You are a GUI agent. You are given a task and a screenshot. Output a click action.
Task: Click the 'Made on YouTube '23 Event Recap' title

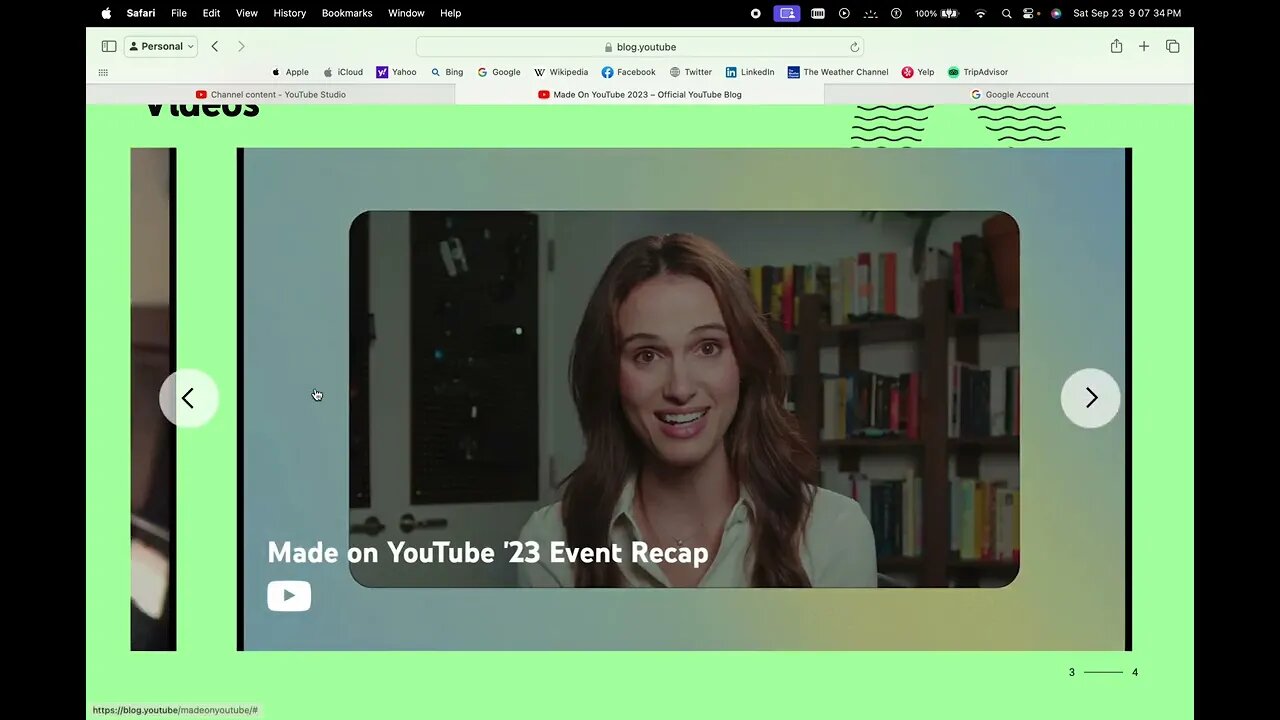click(488, 552)
